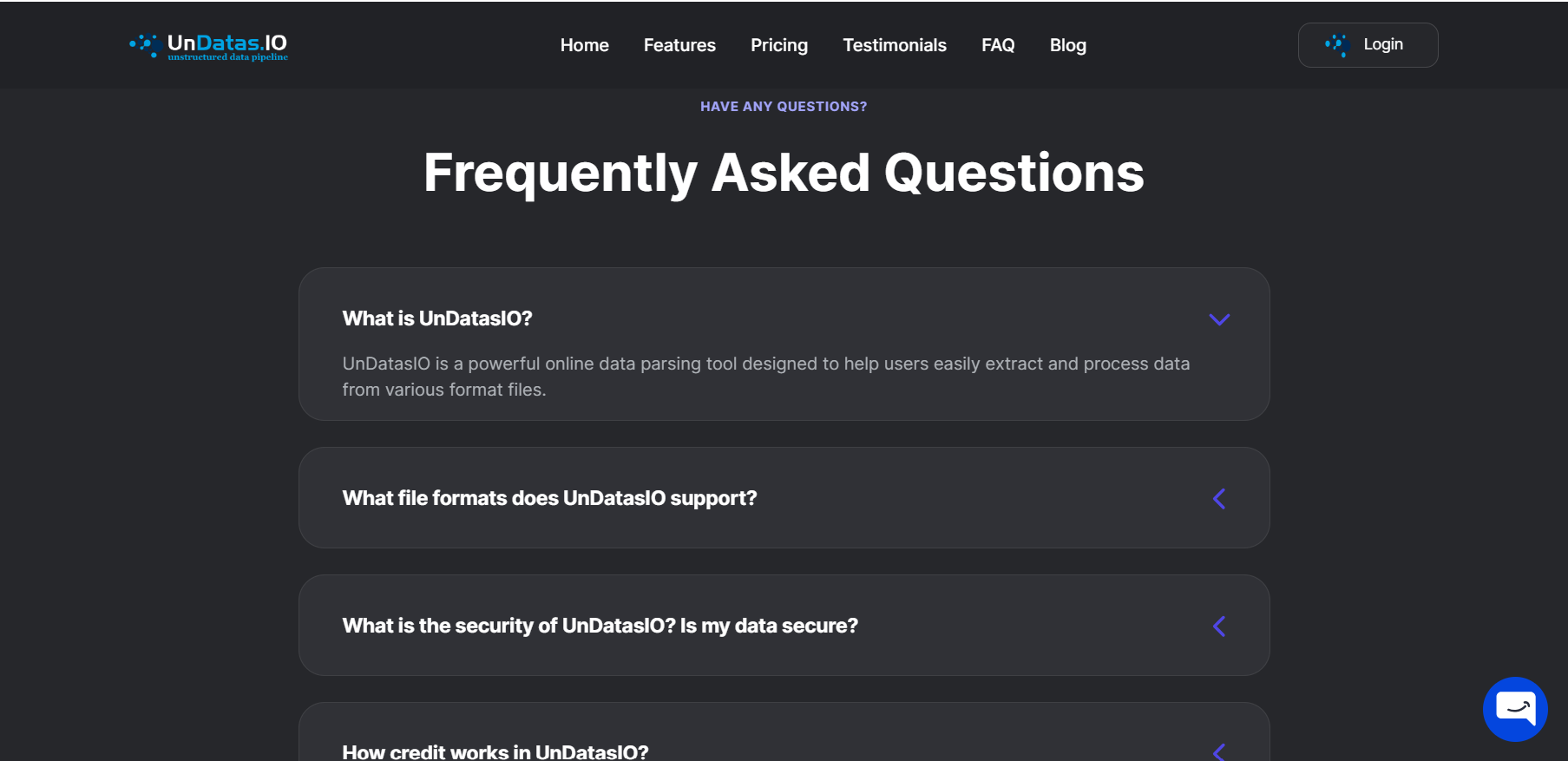Open the Blog page

[x=1067, y=45]
